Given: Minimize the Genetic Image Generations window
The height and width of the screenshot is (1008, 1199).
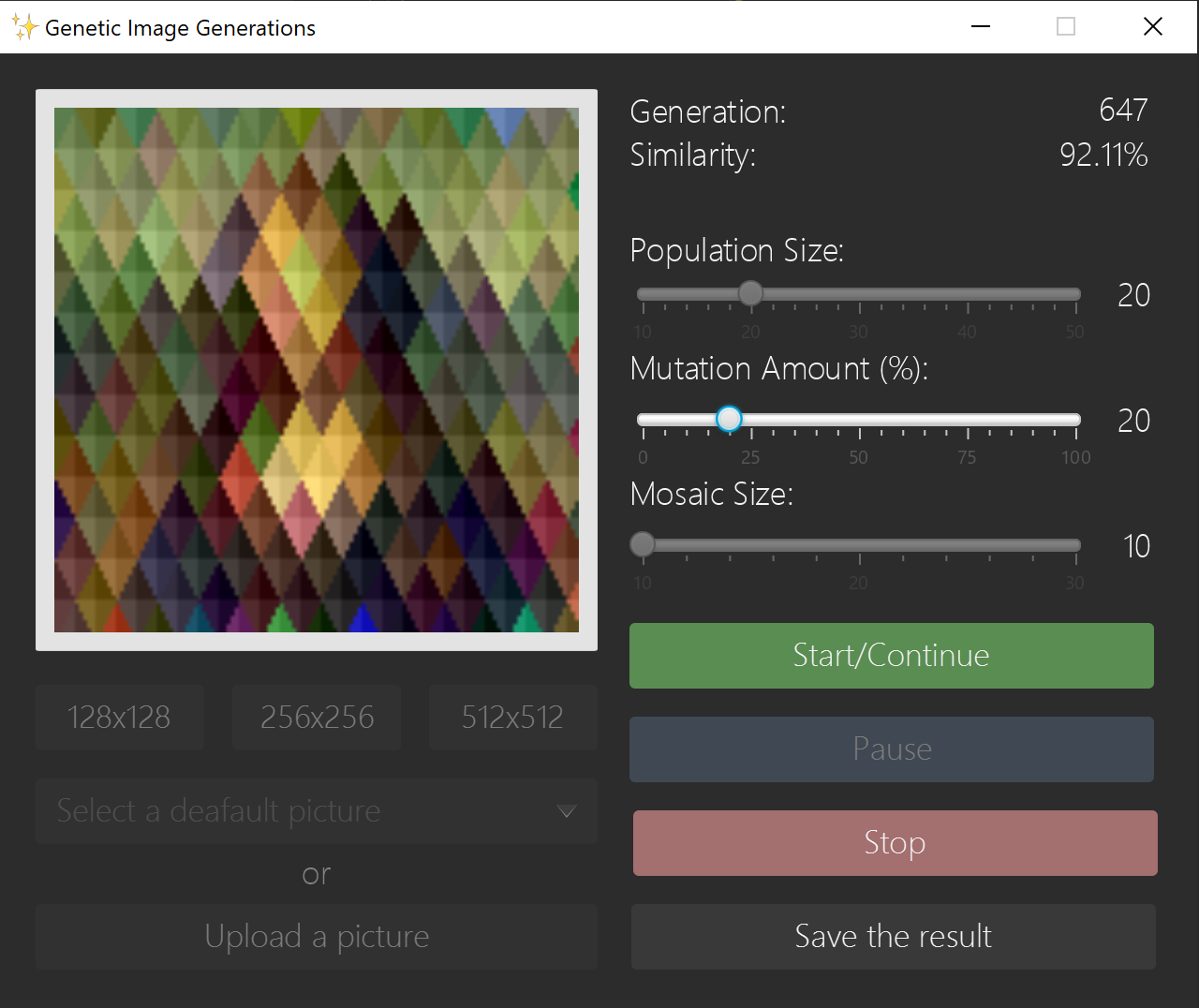Looking at the screenshot, I should [981, 26].
